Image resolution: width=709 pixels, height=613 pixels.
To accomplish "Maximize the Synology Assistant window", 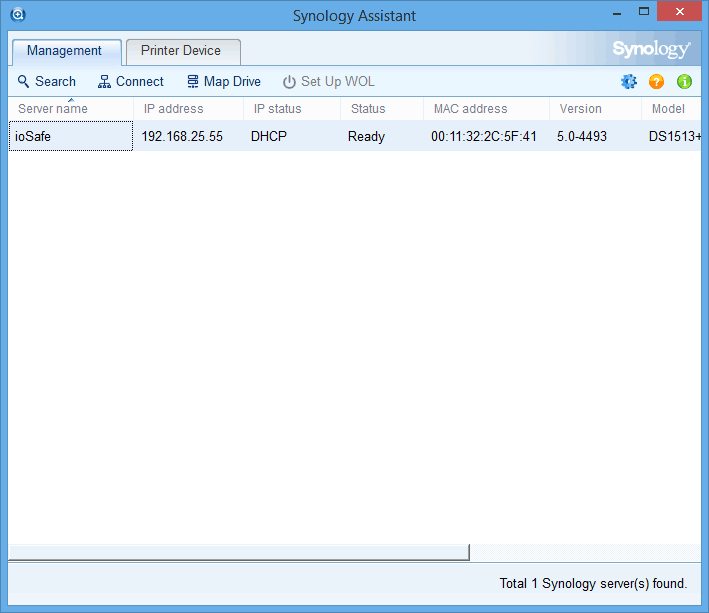I will coord(644,12).
